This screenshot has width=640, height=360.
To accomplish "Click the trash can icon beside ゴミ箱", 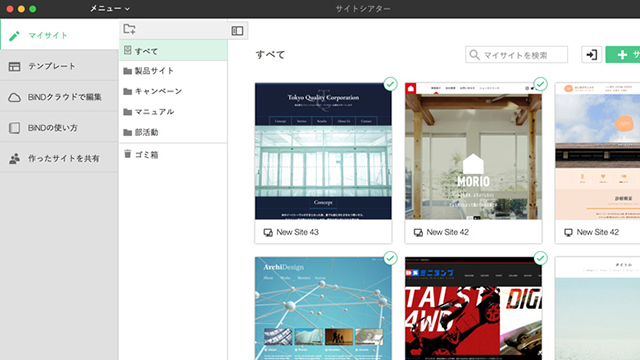I will pos(128,154).
